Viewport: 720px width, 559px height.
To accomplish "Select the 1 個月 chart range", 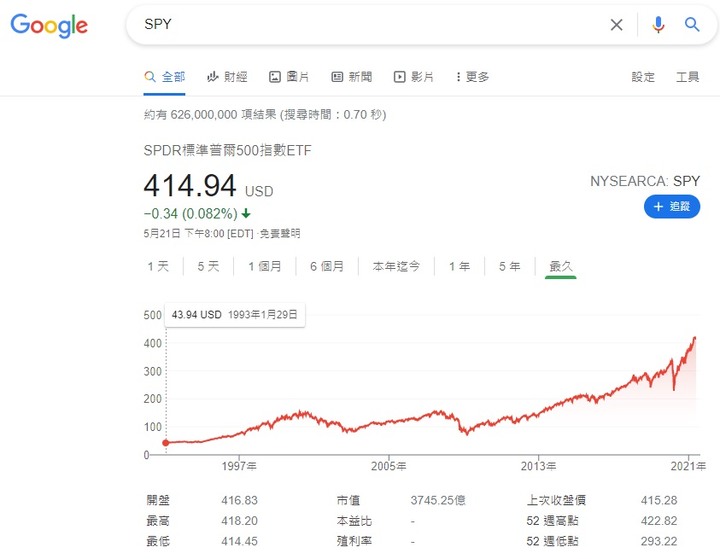I will click(264, 266).
